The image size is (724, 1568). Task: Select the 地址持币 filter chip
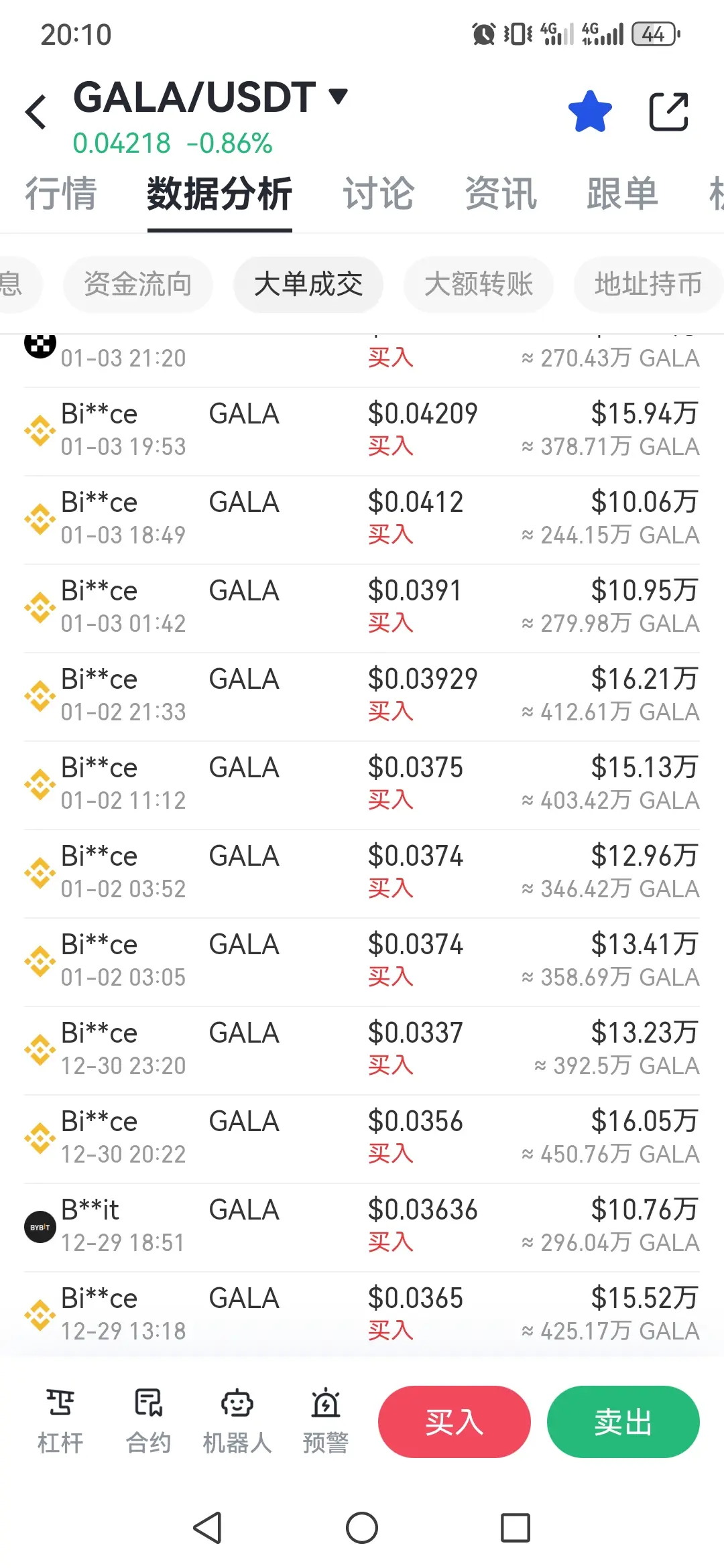[x=648, y=284]
